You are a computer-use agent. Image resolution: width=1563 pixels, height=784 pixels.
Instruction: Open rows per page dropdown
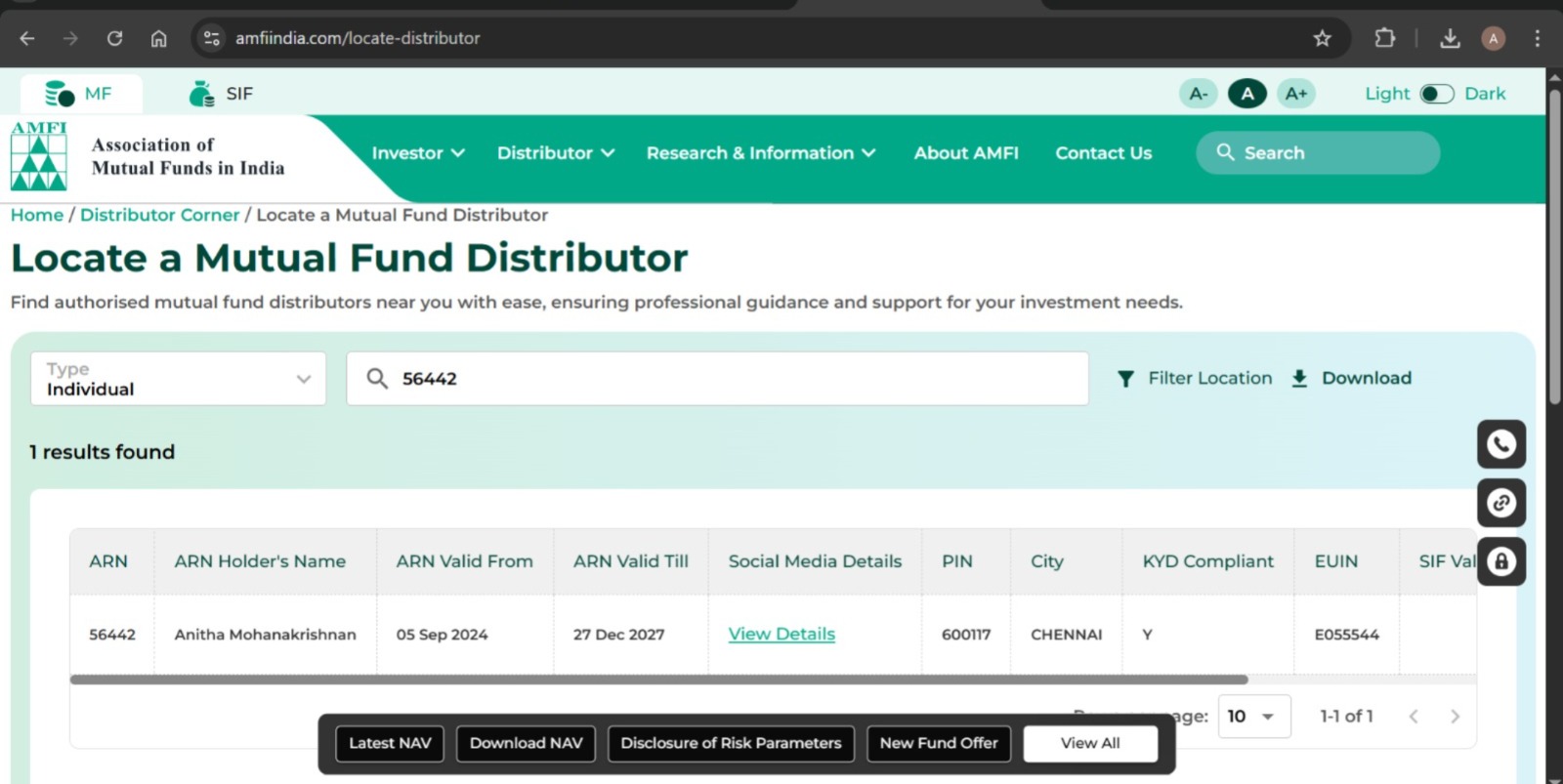click(1254, 717)
